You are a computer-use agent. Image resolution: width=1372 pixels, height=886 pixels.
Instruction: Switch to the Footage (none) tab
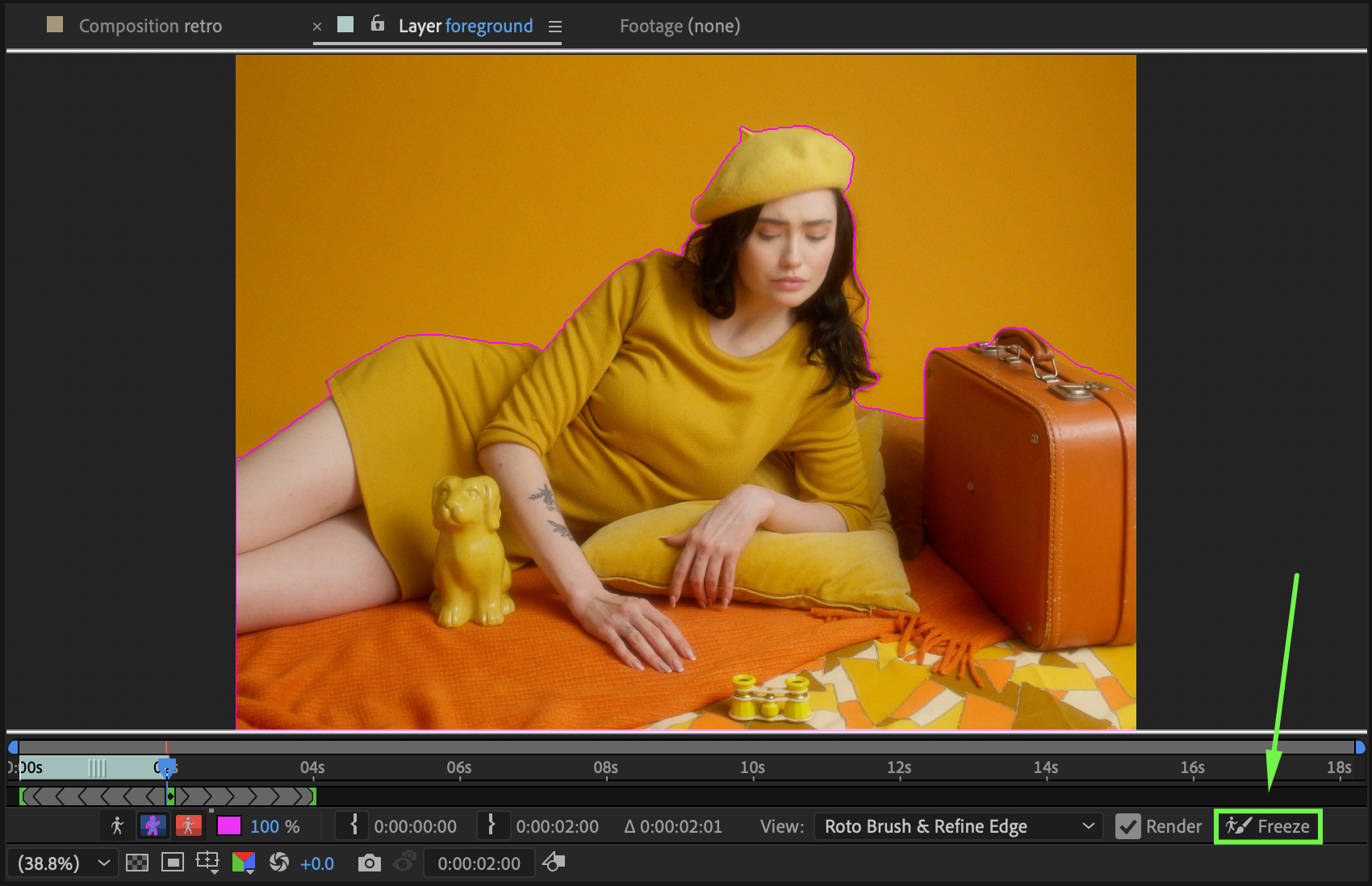pos(680,26)
